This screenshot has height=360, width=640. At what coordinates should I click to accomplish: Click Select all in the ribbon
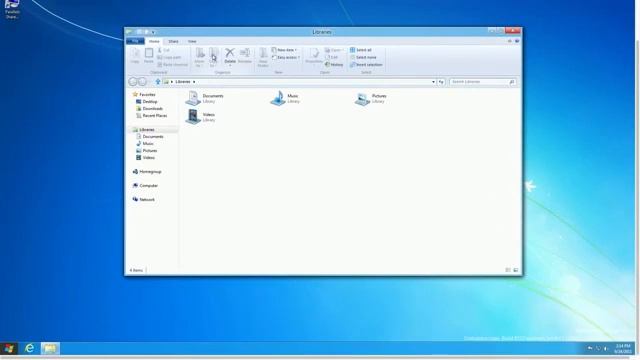coord(361,50)
